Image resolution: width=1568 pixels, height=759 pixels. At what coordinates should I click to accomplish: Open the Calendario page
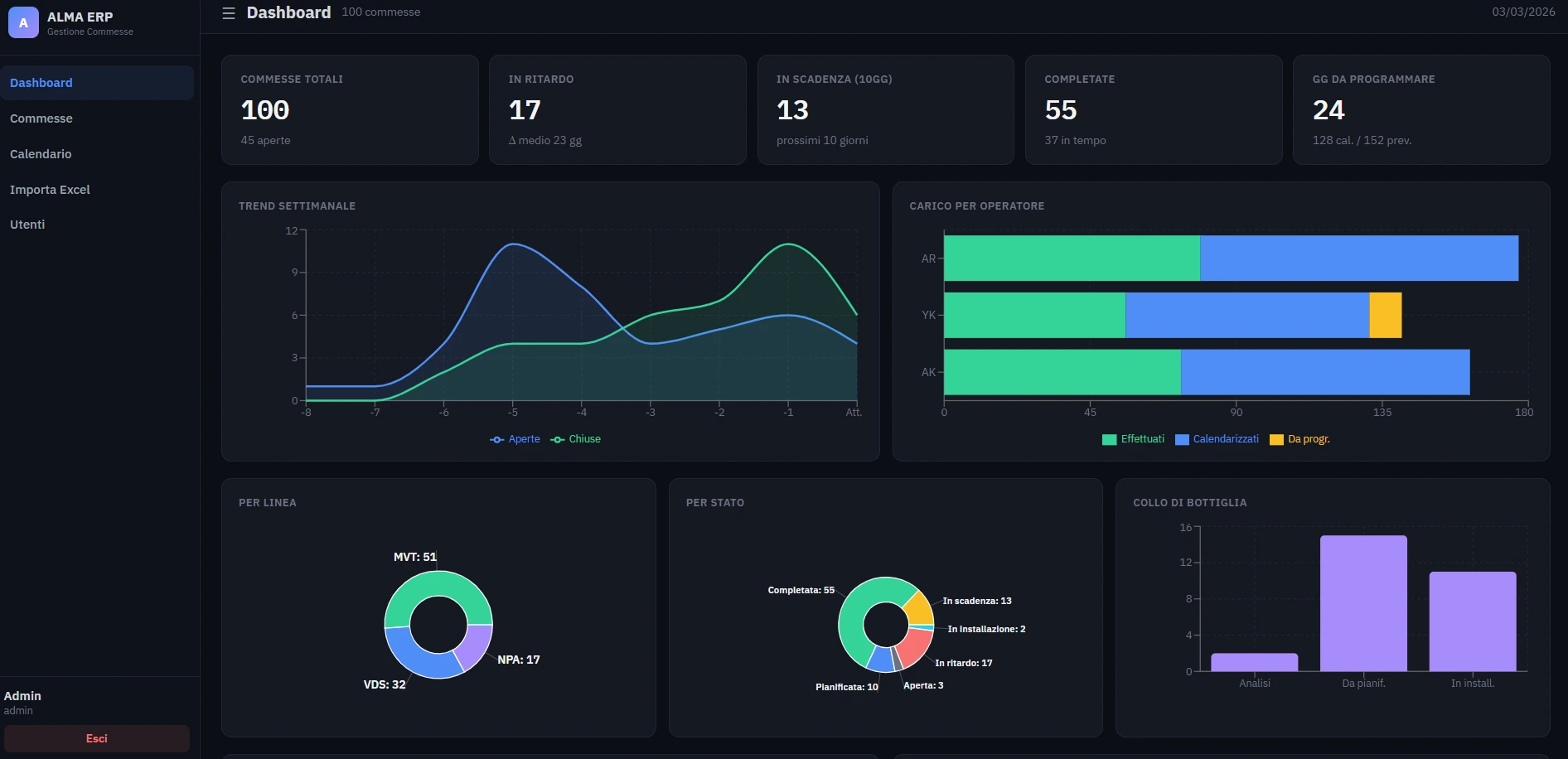point(97,154)
